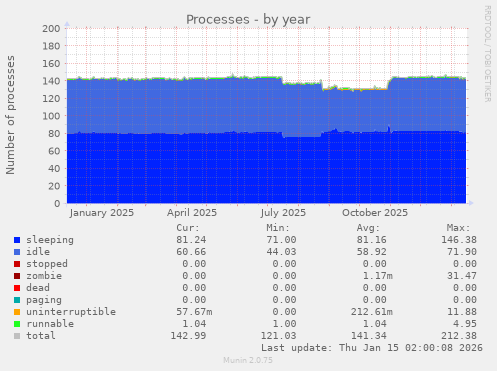Click the 'uninterruptible' legend label
This screenshot has height=371, width=497.
(x=71, y=312)
